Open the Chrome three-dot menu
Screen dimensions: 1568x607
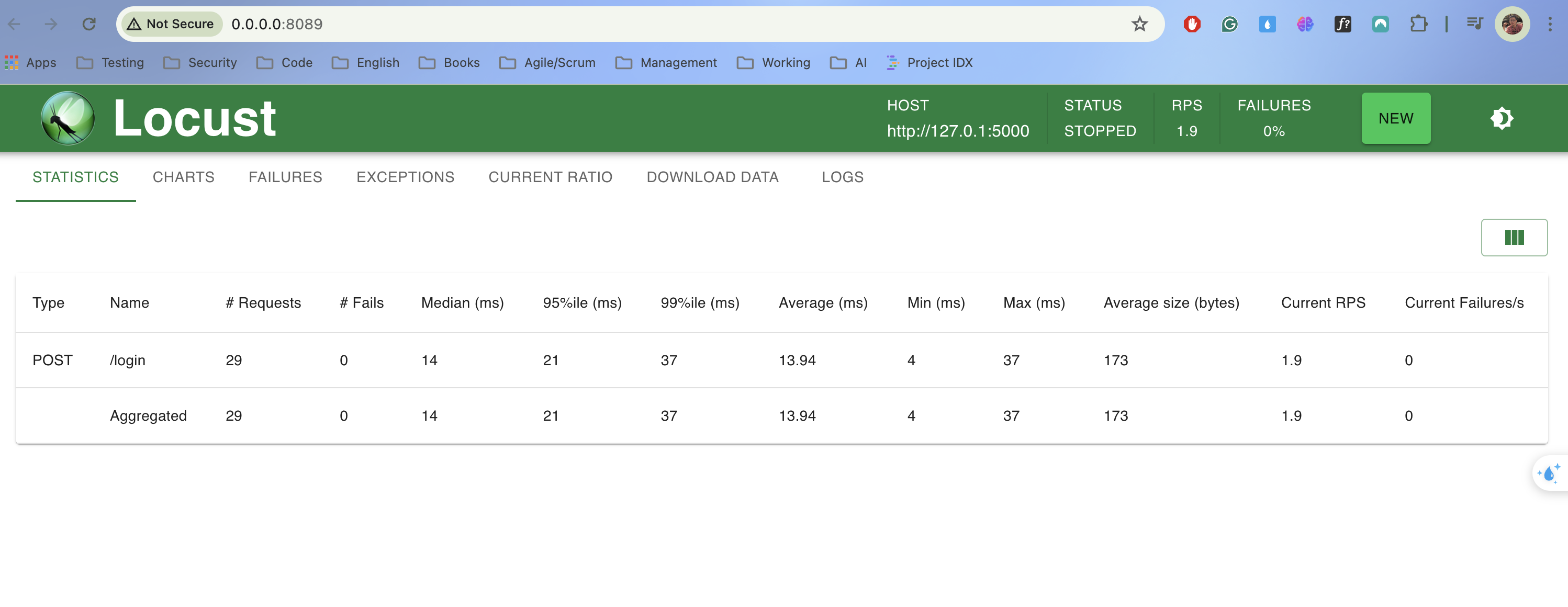[x=1550, y=25]
